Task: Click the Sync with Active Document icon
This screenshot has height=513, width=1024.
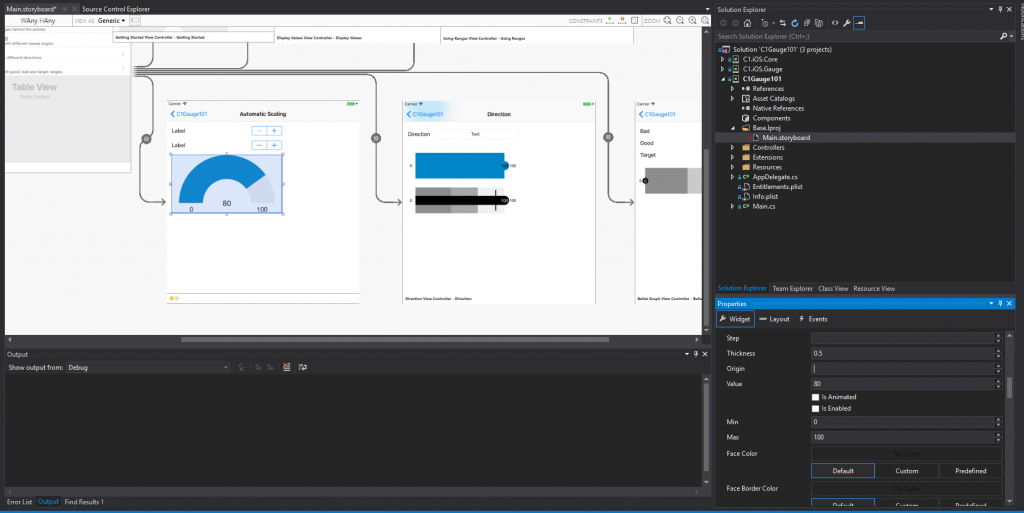Action: pyautogui.click(x=782, y=23)
